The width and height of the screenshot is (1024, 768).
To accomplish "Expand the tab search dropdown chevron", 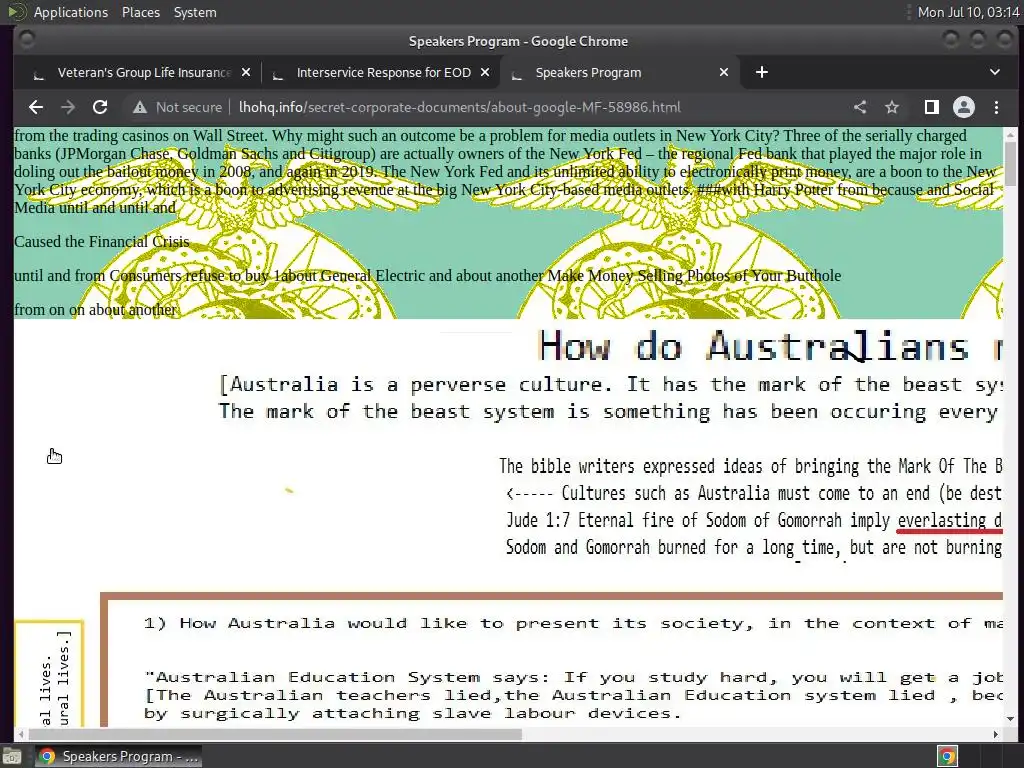I will coord(995,72).
